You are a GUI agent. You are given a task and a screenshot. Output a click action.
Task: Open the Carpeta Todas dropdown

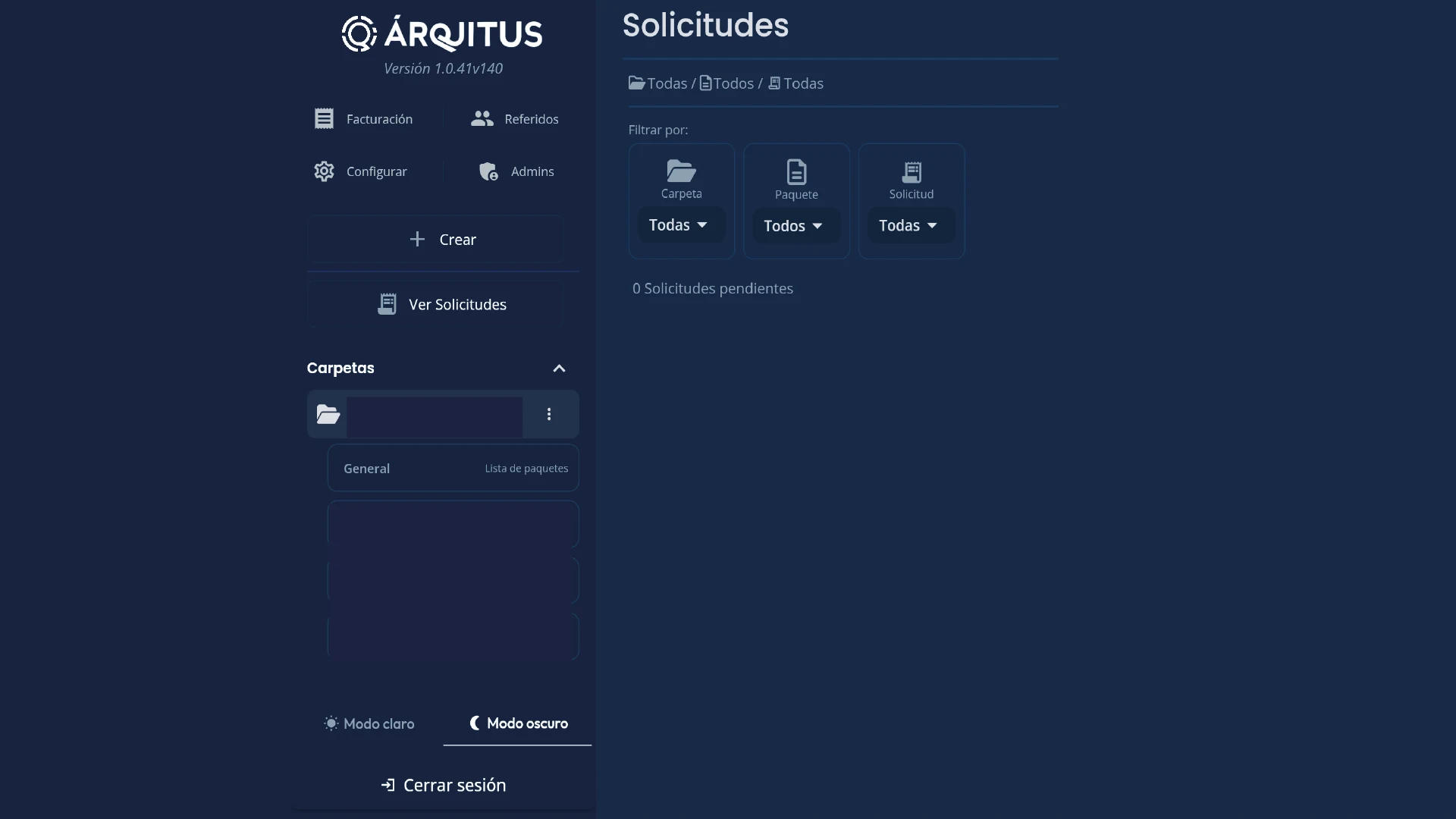pyautogui.click(x=681, y=225)
